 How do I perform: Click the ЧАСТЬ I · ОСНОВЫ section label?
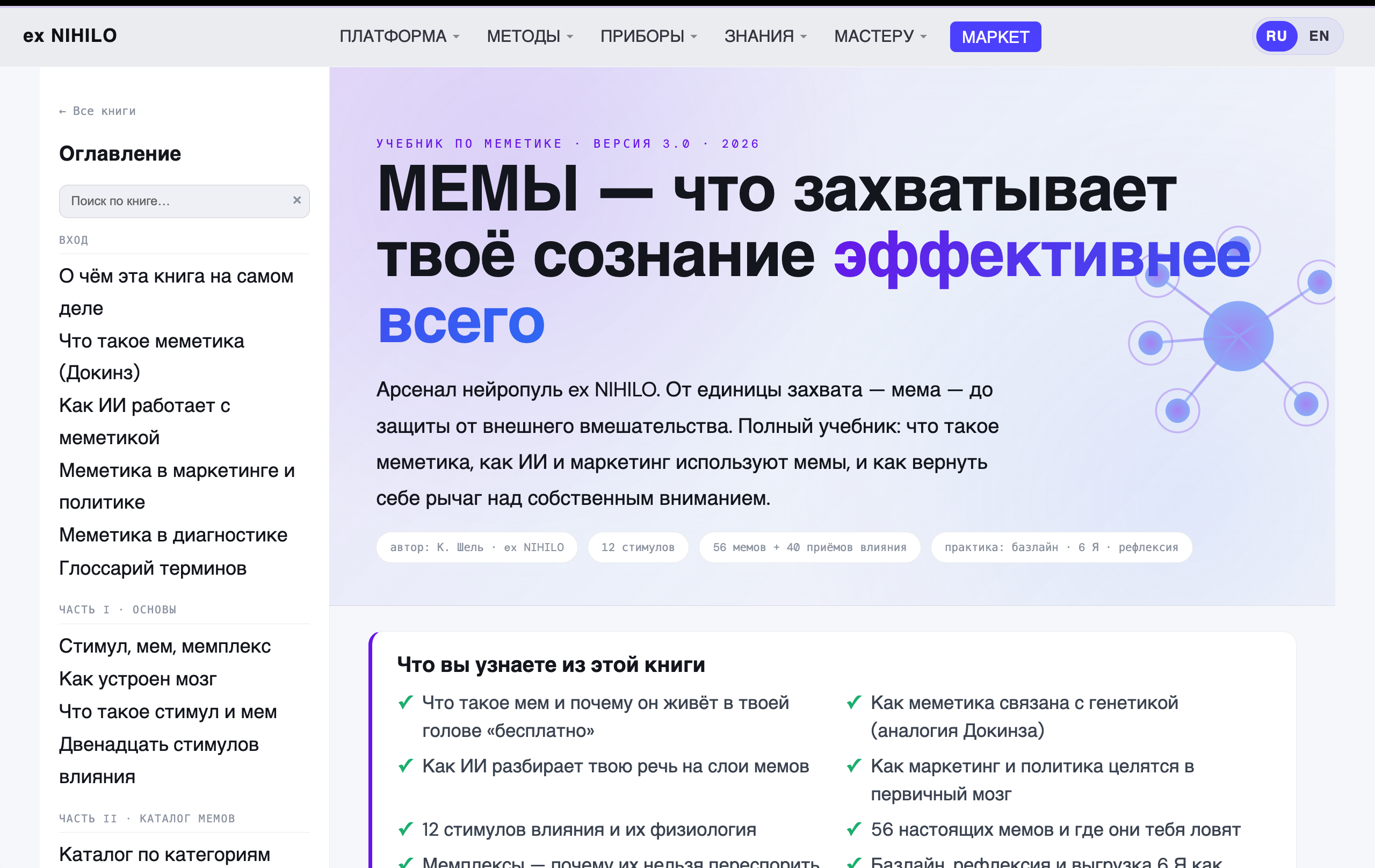[118, 609]
